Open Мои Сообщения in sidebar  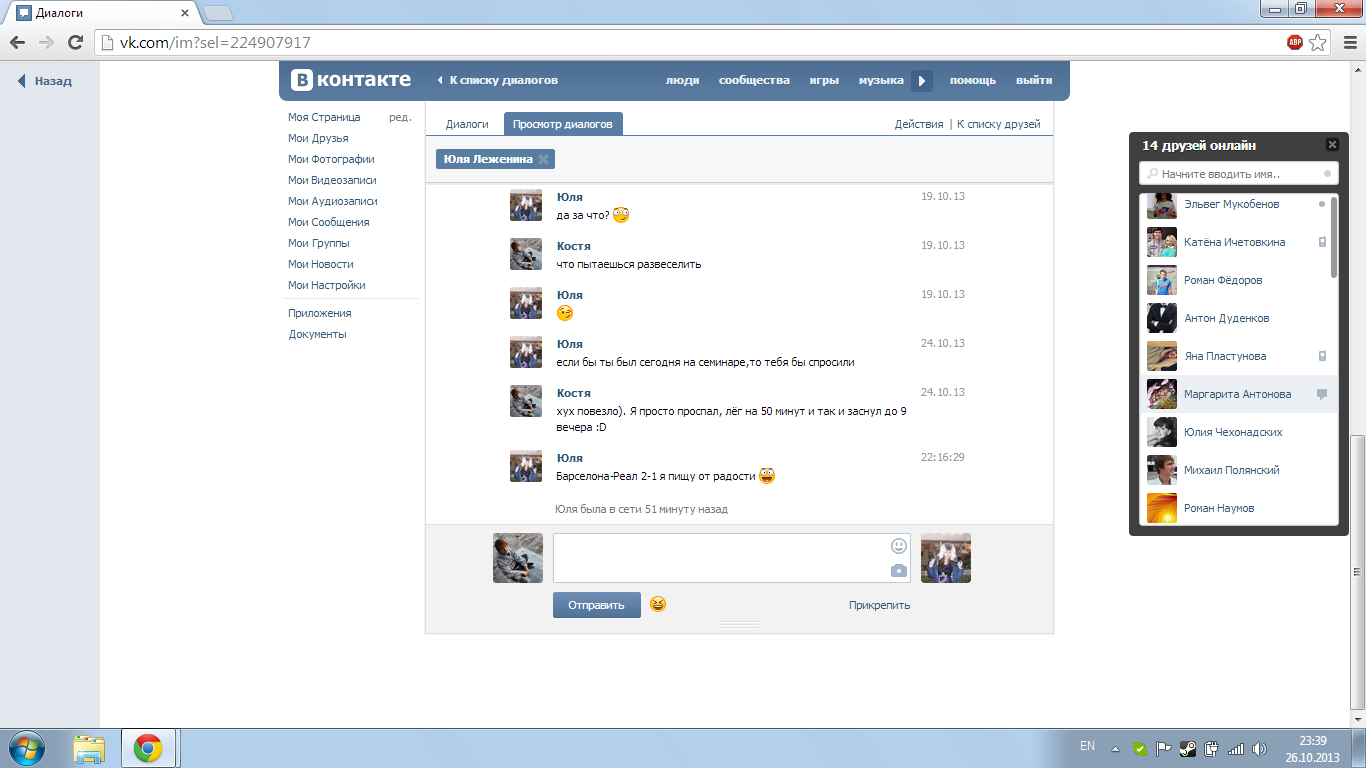coord(328,222)
